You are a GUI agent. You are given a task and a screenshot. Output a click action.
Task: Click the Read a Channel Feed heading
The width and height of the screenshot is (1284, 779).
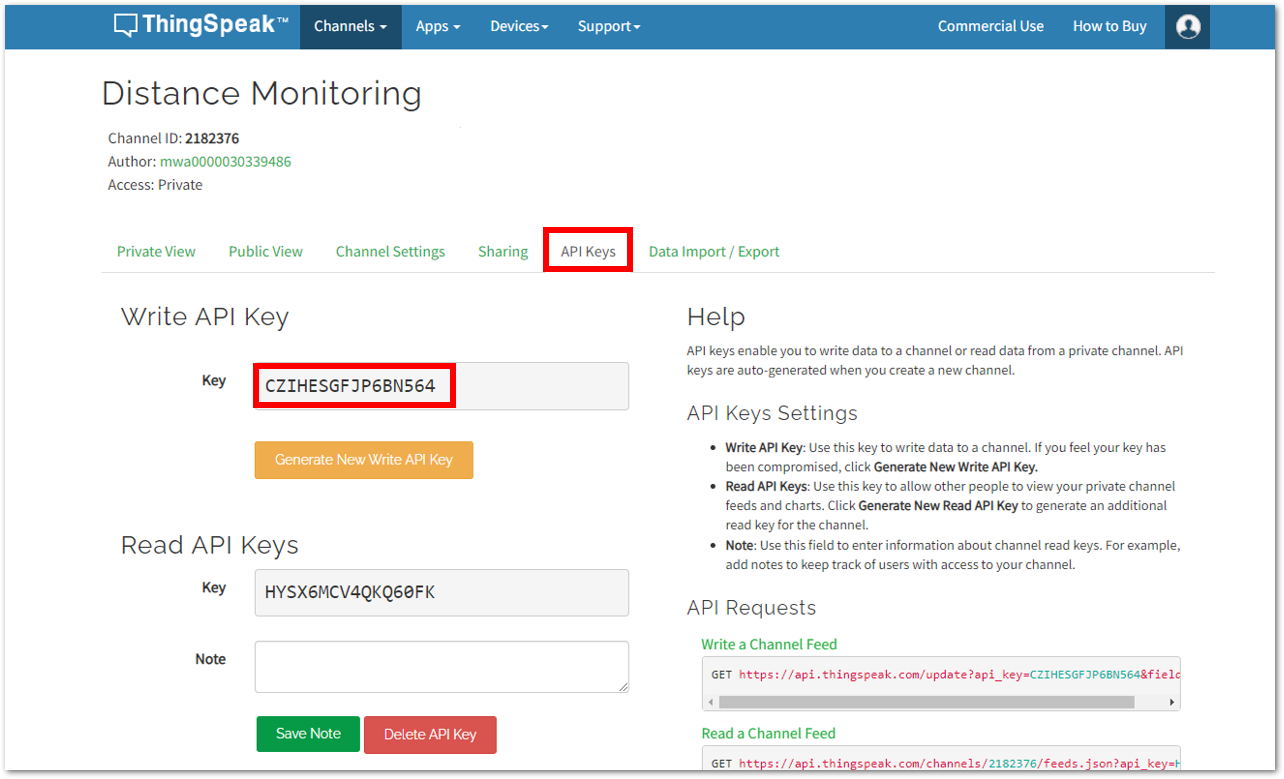768,733
